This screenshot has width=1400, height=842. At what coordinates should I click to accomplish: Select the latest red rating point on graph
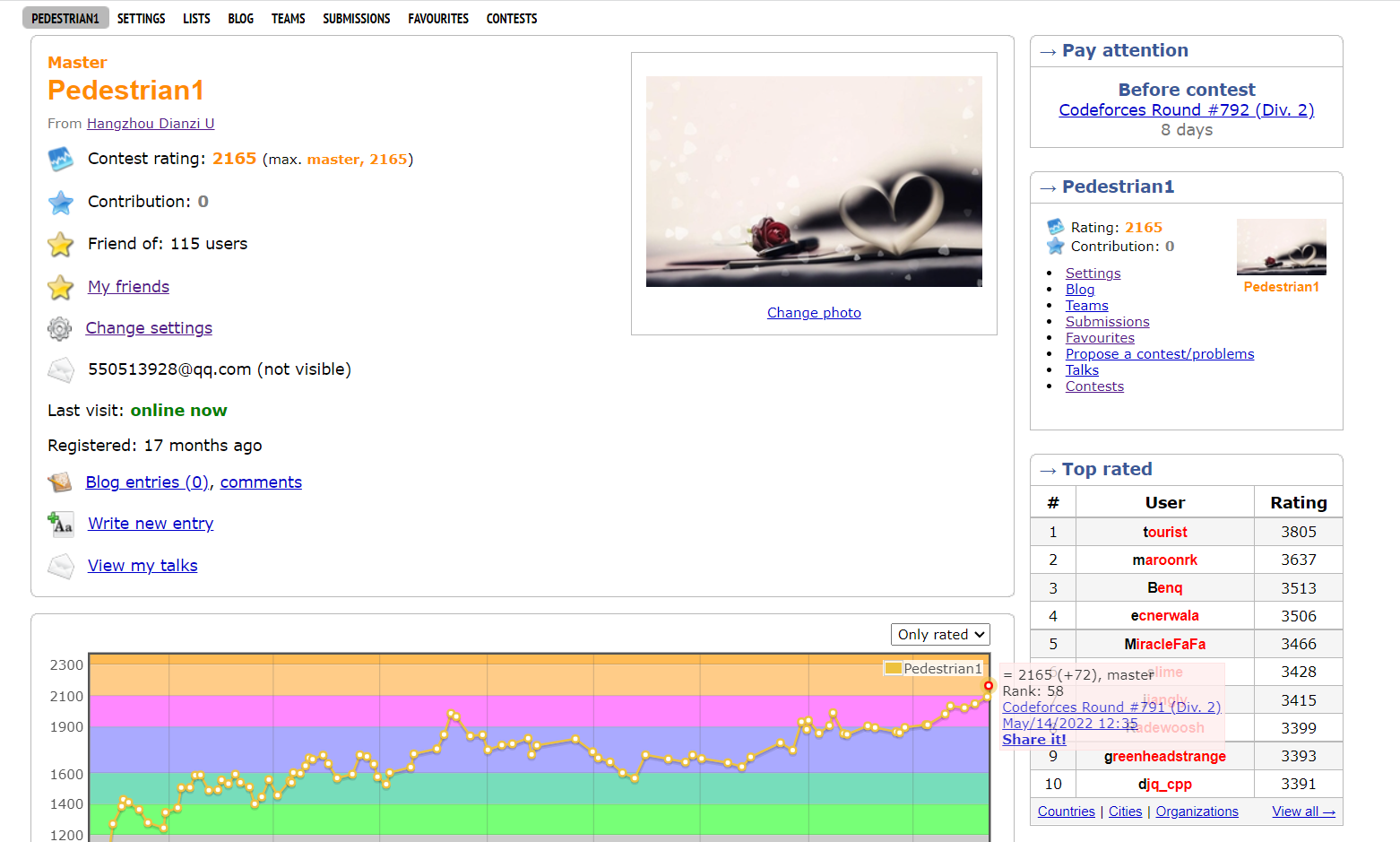point(989,686)
